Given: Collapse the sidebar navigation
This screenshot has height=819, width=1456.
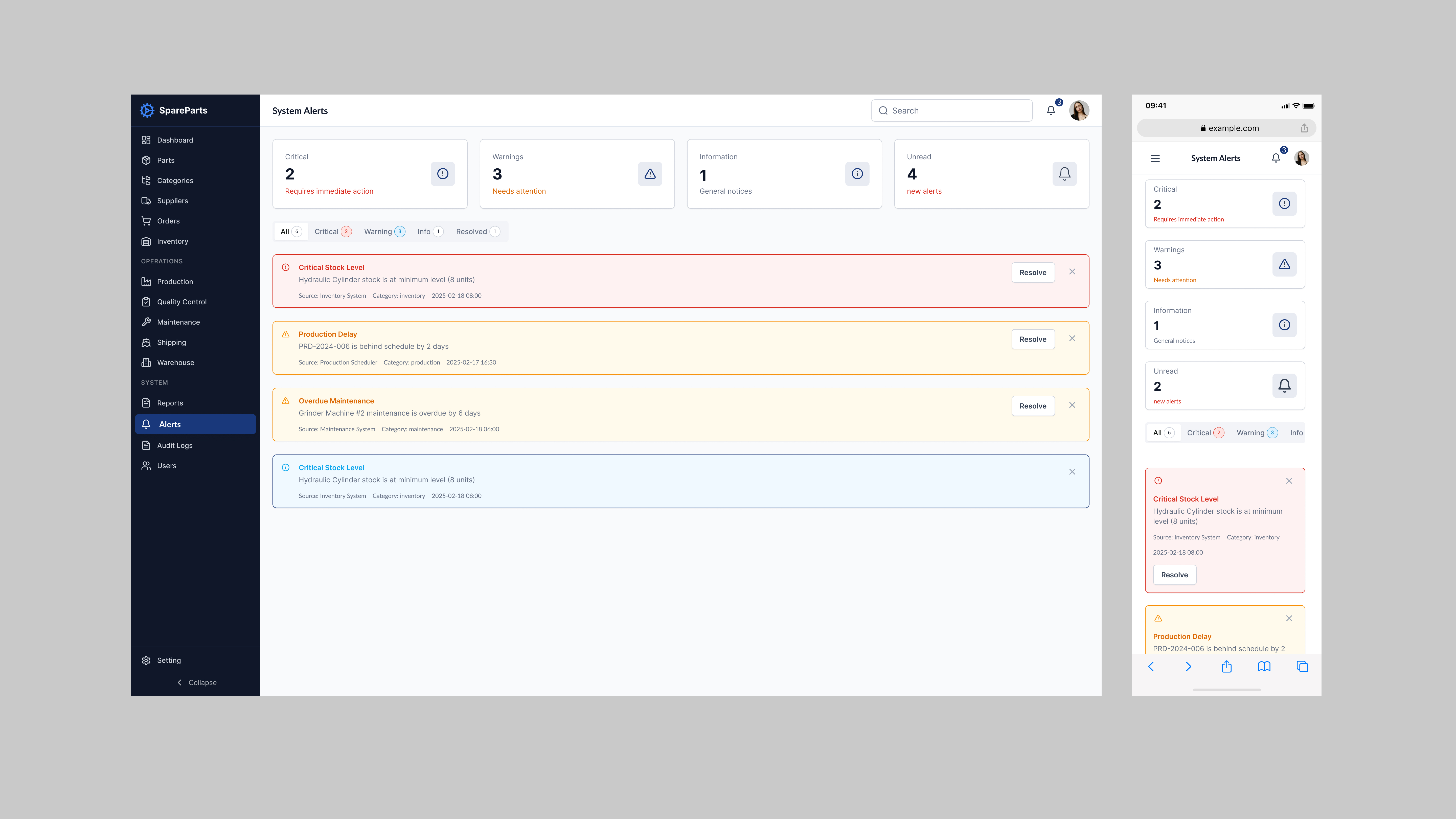Looking at the screenshot, I should (197, 682).
